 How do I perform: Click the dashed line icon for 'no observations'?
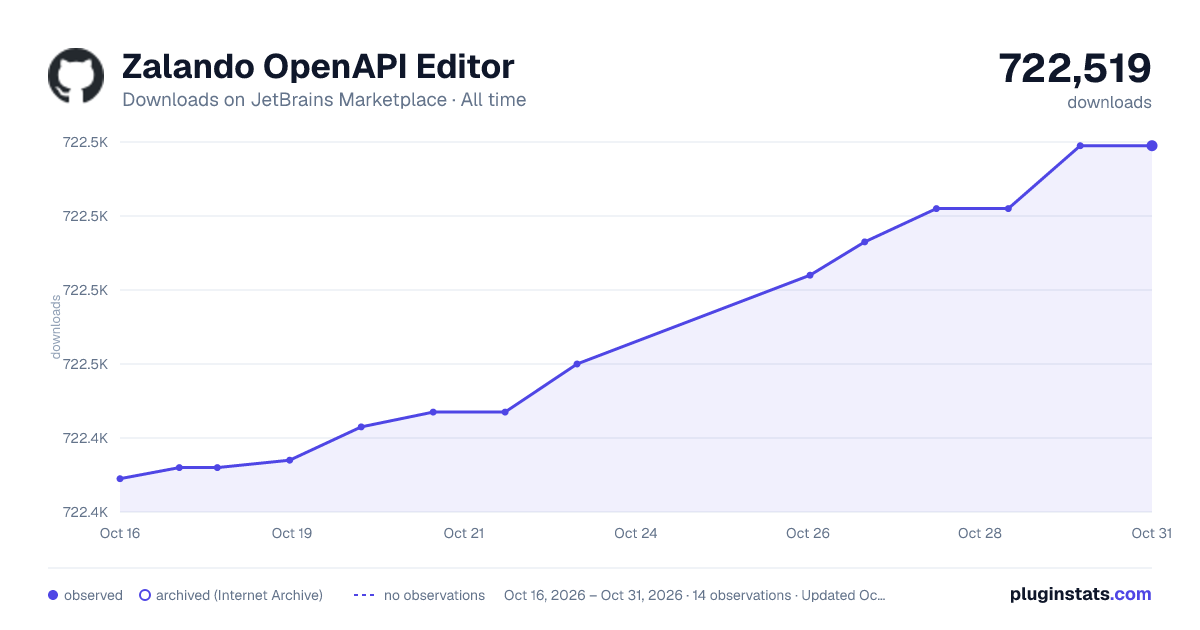pyautogui.click(x=364, y=595)
